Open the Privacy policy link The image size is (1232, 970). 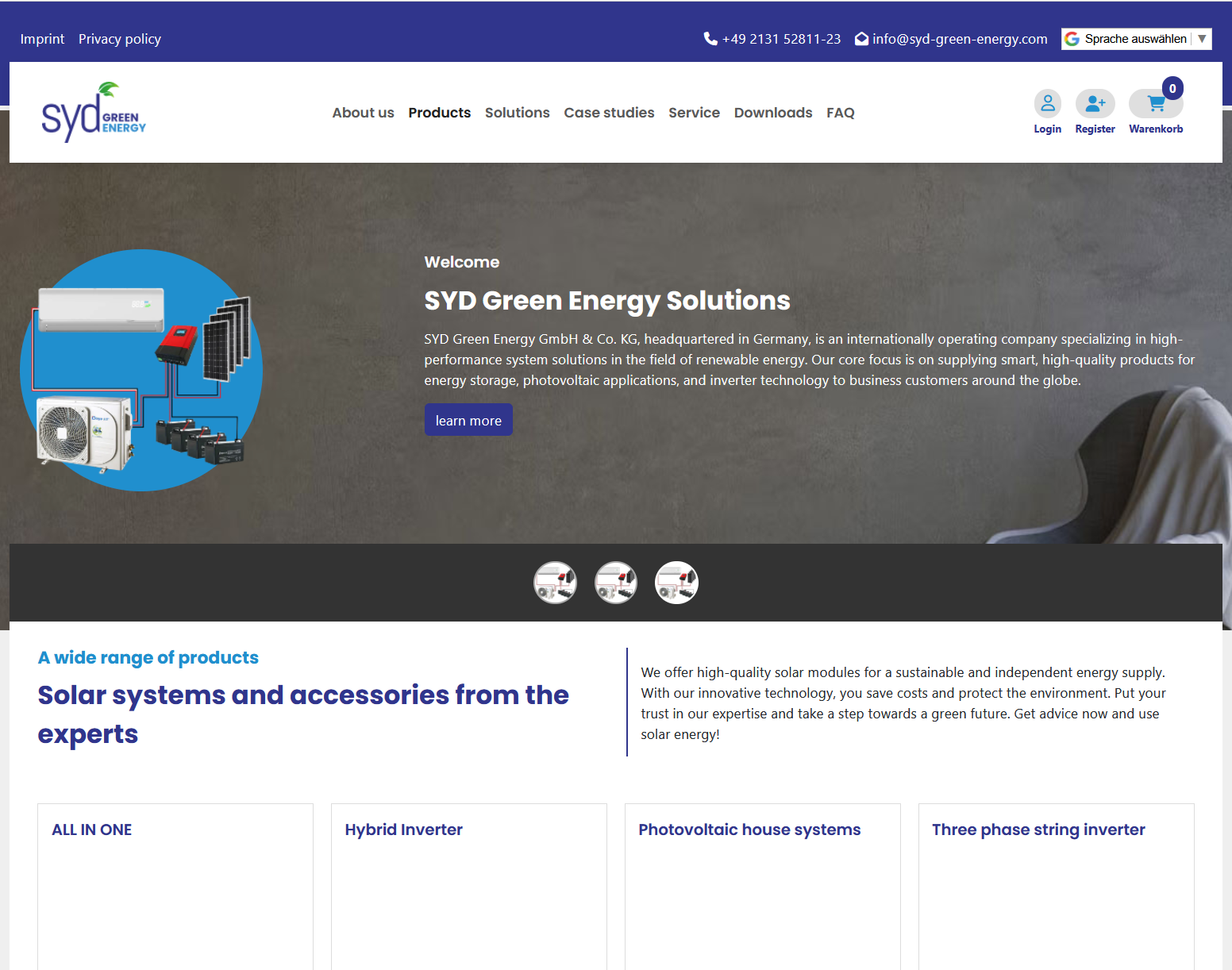(x=120, y=39)
